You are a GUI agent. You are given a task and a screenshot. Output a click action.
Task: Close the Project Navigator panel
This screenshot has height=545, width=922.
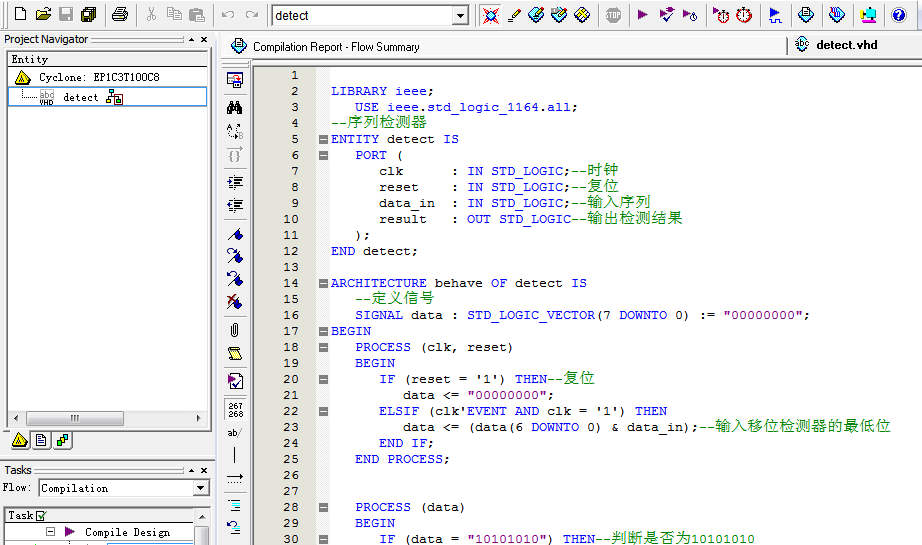pos(204,39)
